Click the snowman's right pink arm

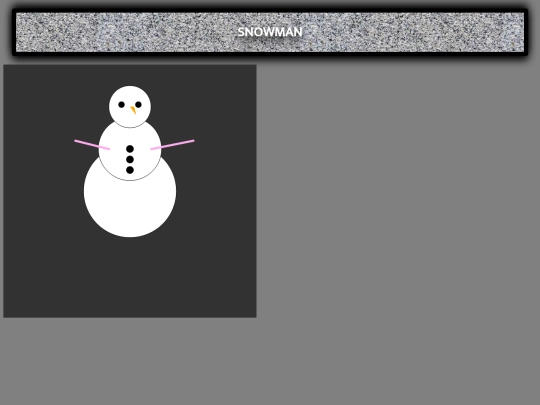click(x=172, y=145)
